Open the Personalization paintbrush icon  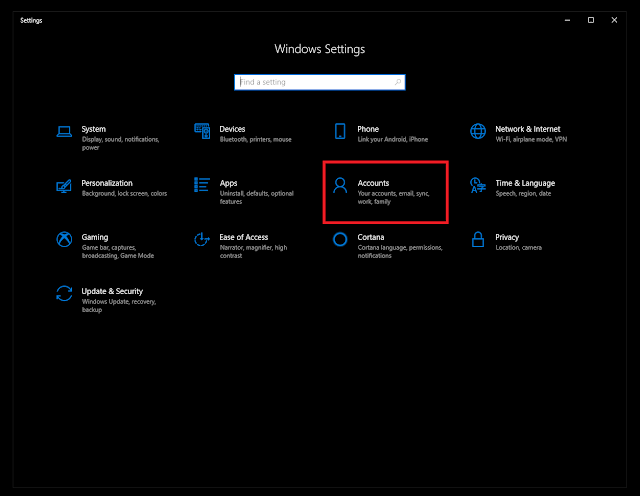[64, 186]
